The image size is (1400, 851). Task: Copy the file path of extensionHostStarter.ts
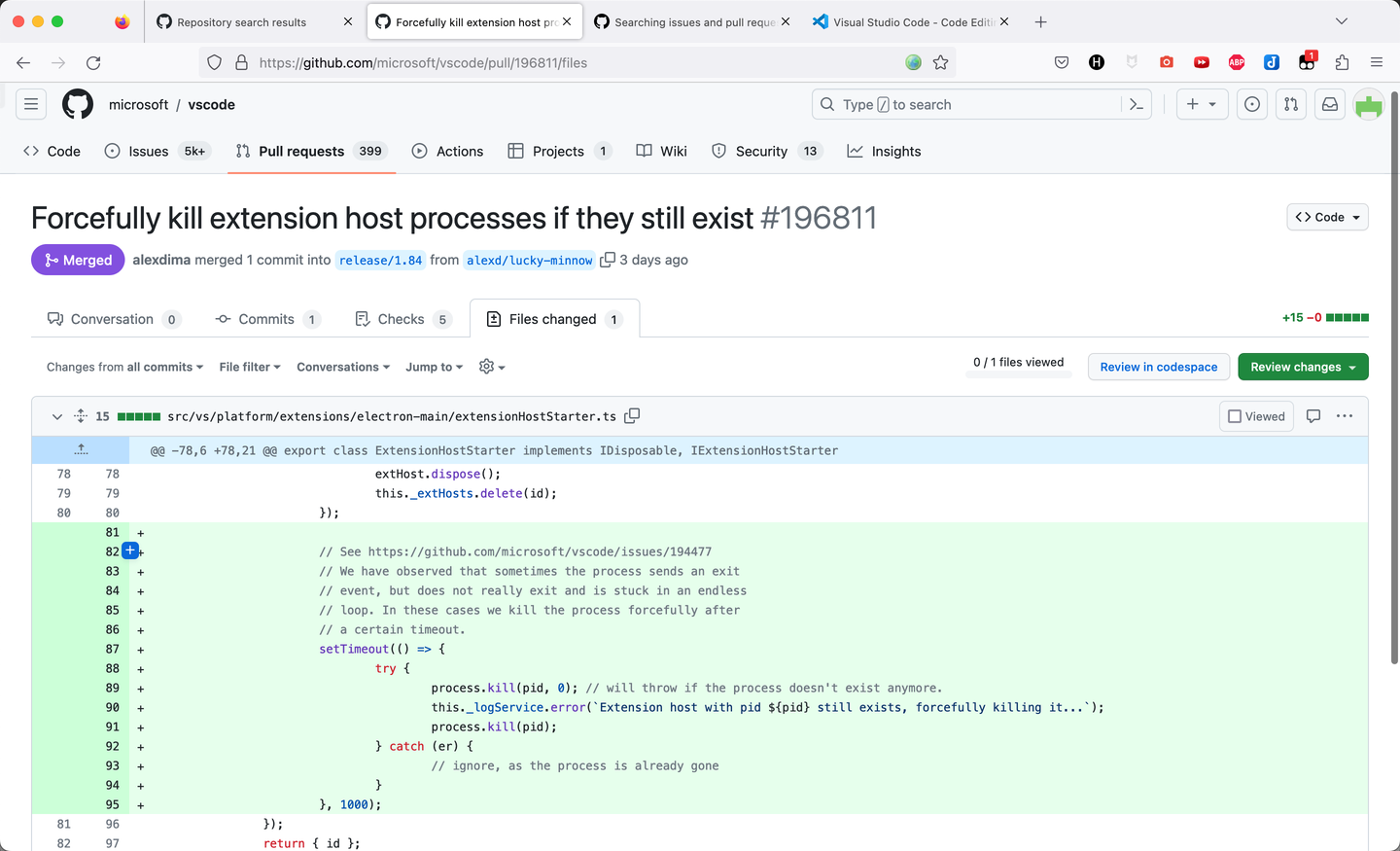pyautogui.click(x=632, y=416)
